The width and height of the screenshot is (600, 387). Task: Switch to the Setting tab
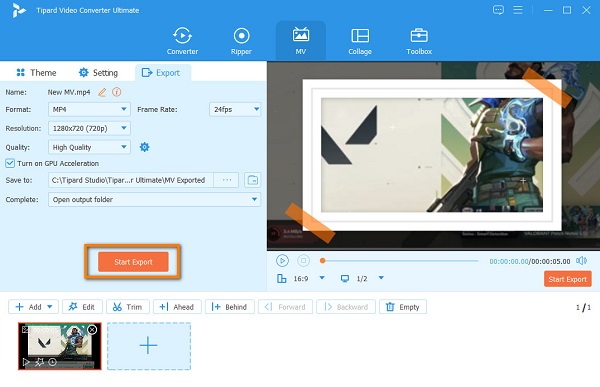click(x=98, y=73)
